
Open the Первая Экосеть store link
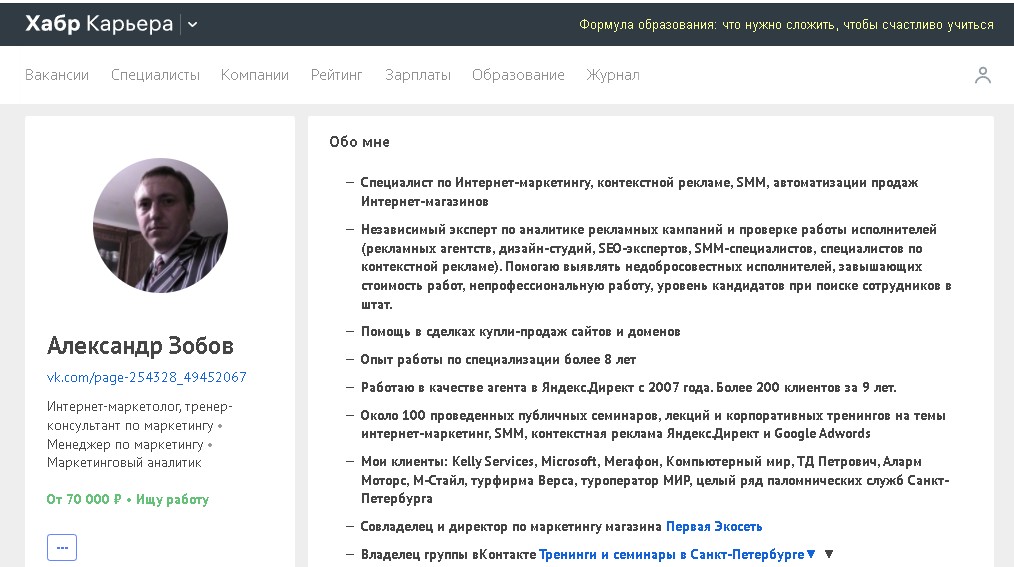(x=714, y=526)
